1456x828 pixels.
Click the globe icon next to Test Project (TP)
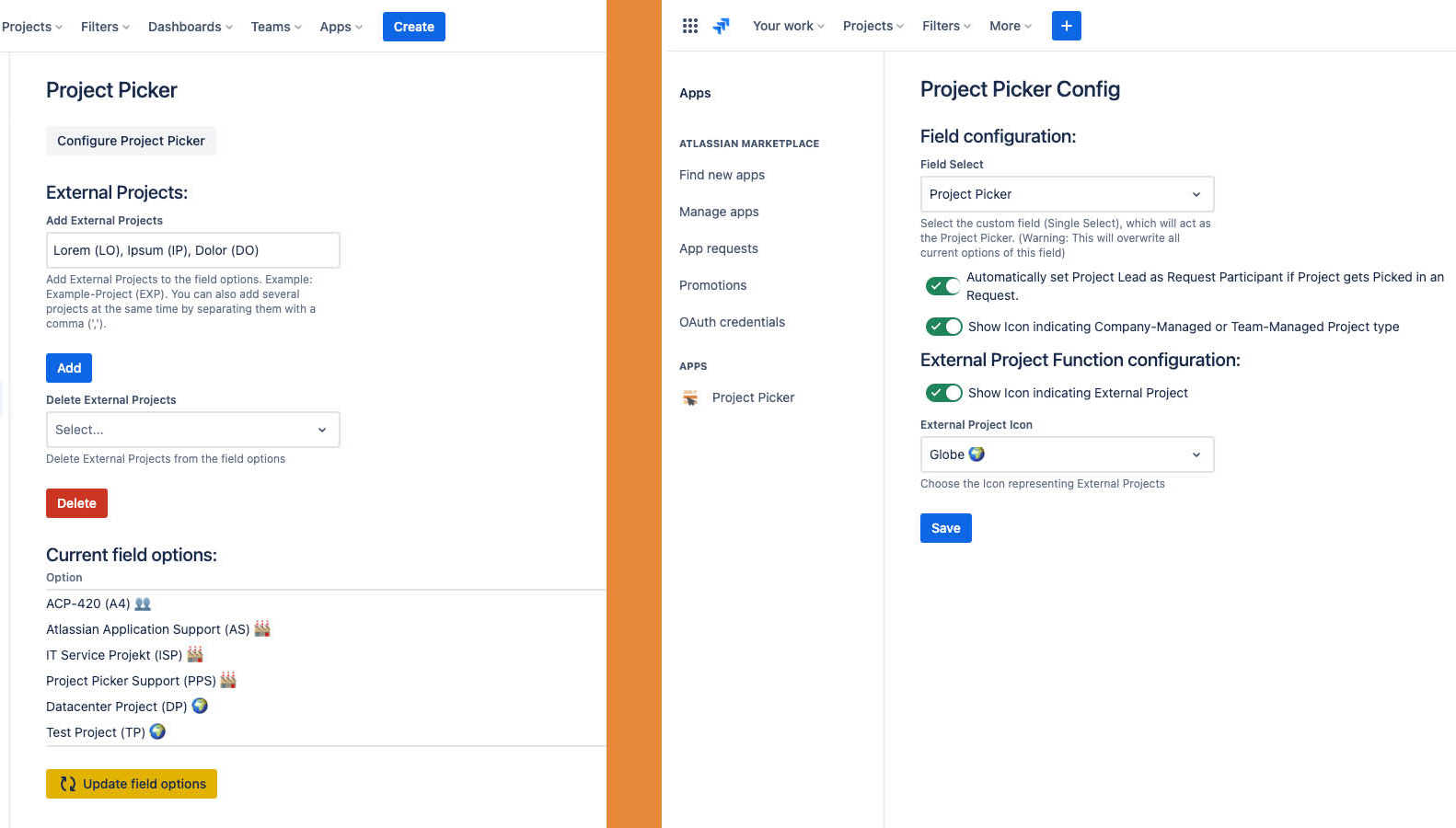click(157, 731)
